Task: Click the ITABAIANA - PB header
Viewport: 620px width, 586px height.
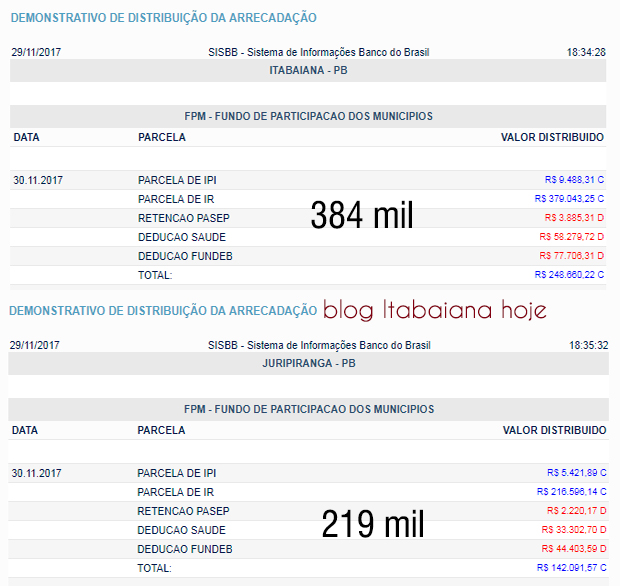Action: (x=308, y=70)
